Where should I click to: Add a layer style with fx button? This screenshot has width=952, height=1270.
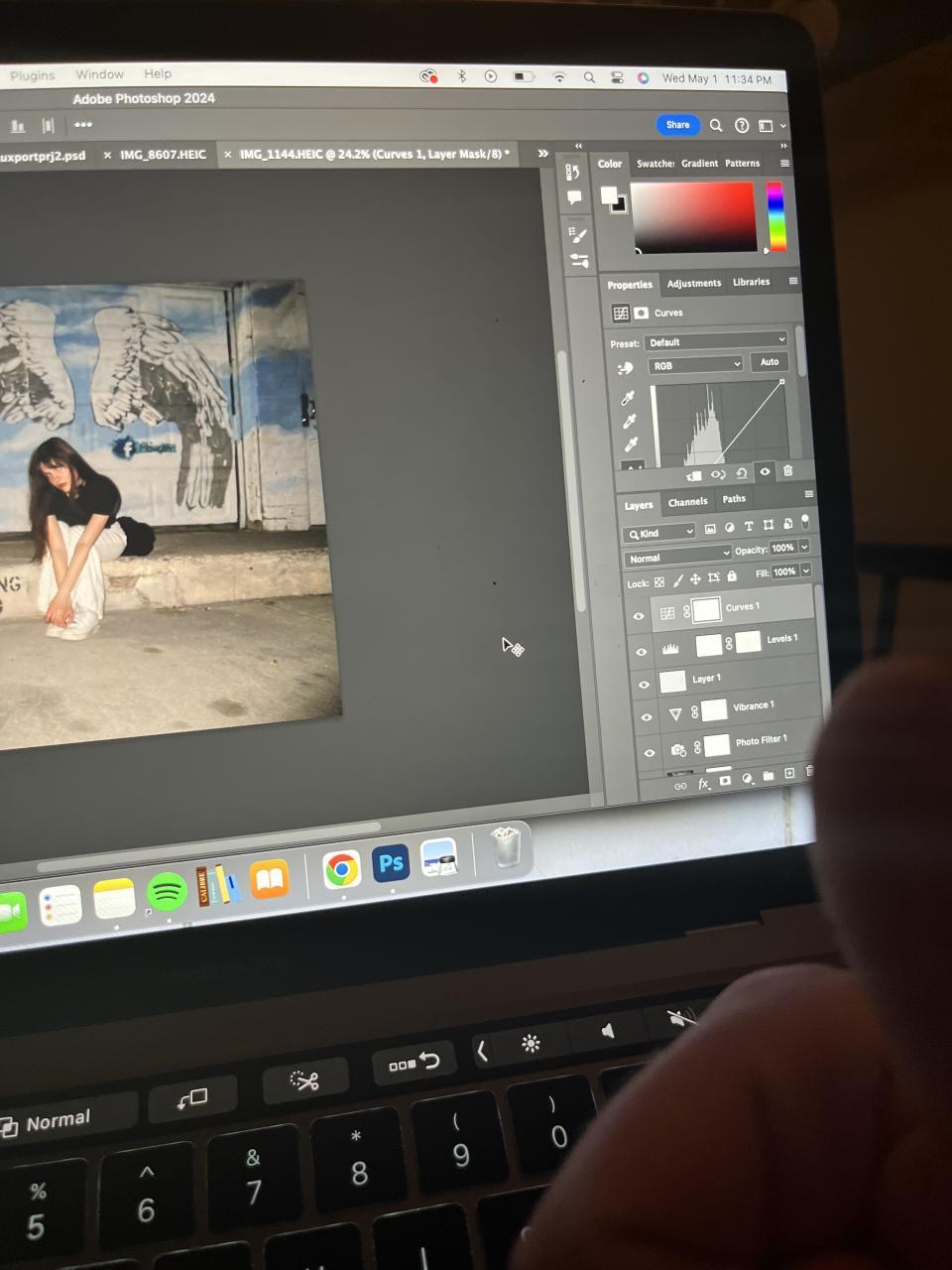703,784
